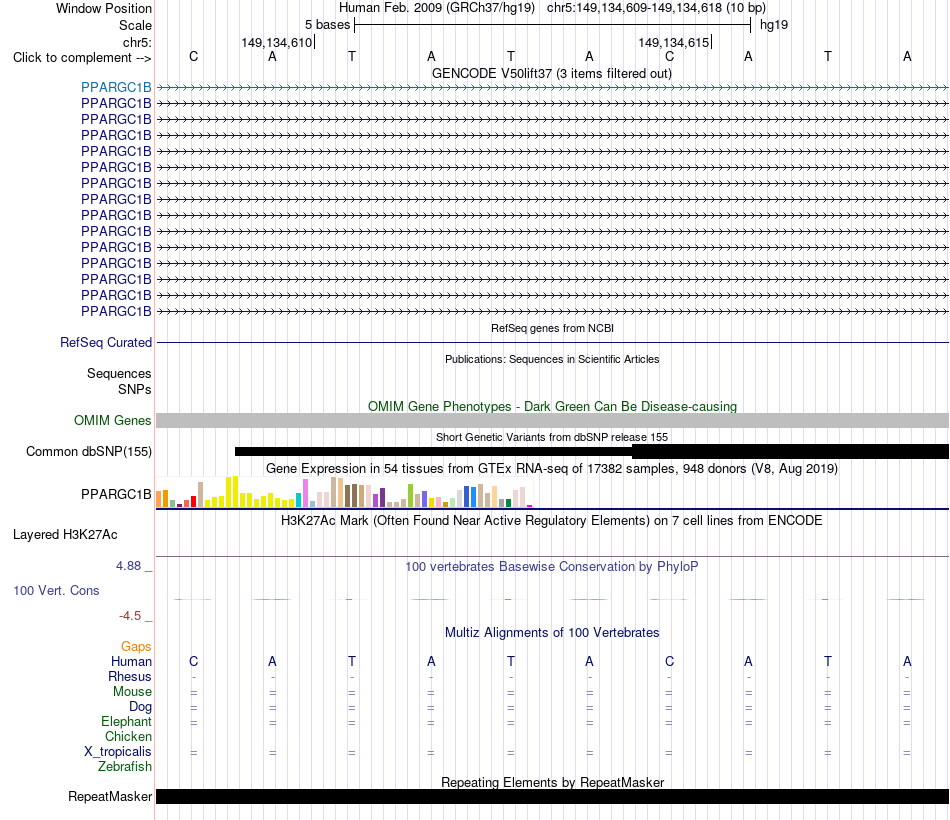Click the 4.88 PhyloP upper scale value
This screenshot has width=950, height=820.
[128, 565]
